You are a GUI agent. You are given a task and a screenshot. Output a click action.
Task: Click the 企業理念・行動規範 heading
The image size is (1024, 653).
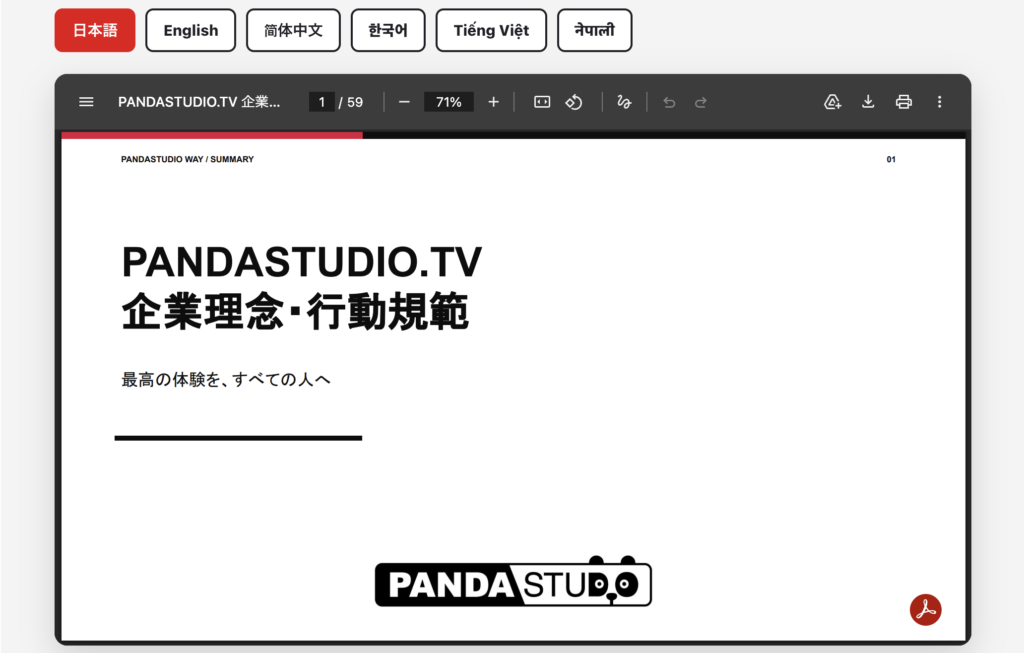click(x=295, y=311)
